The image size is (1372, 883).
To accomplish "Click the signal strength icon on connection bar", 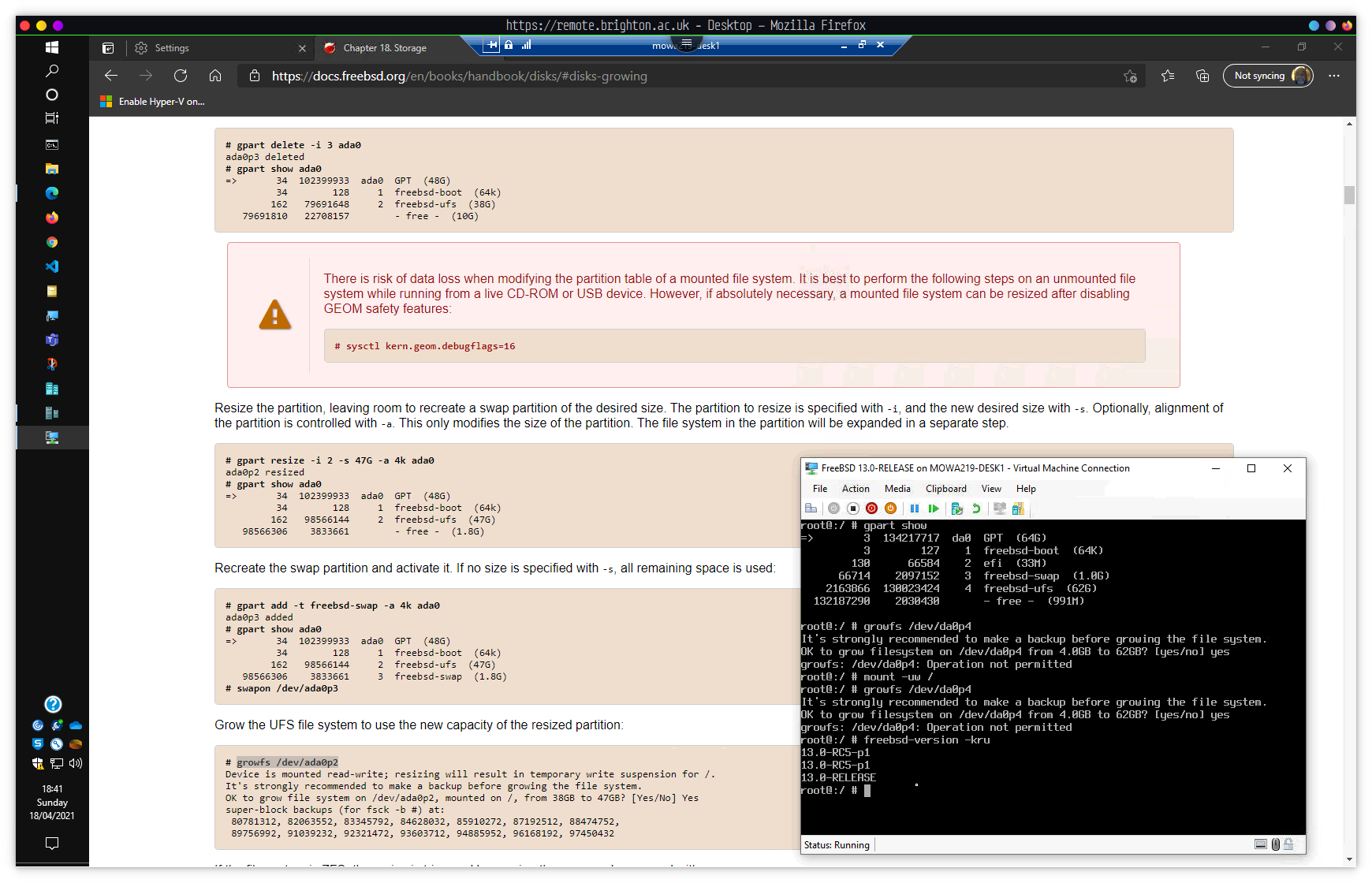I will coord(526,45).
